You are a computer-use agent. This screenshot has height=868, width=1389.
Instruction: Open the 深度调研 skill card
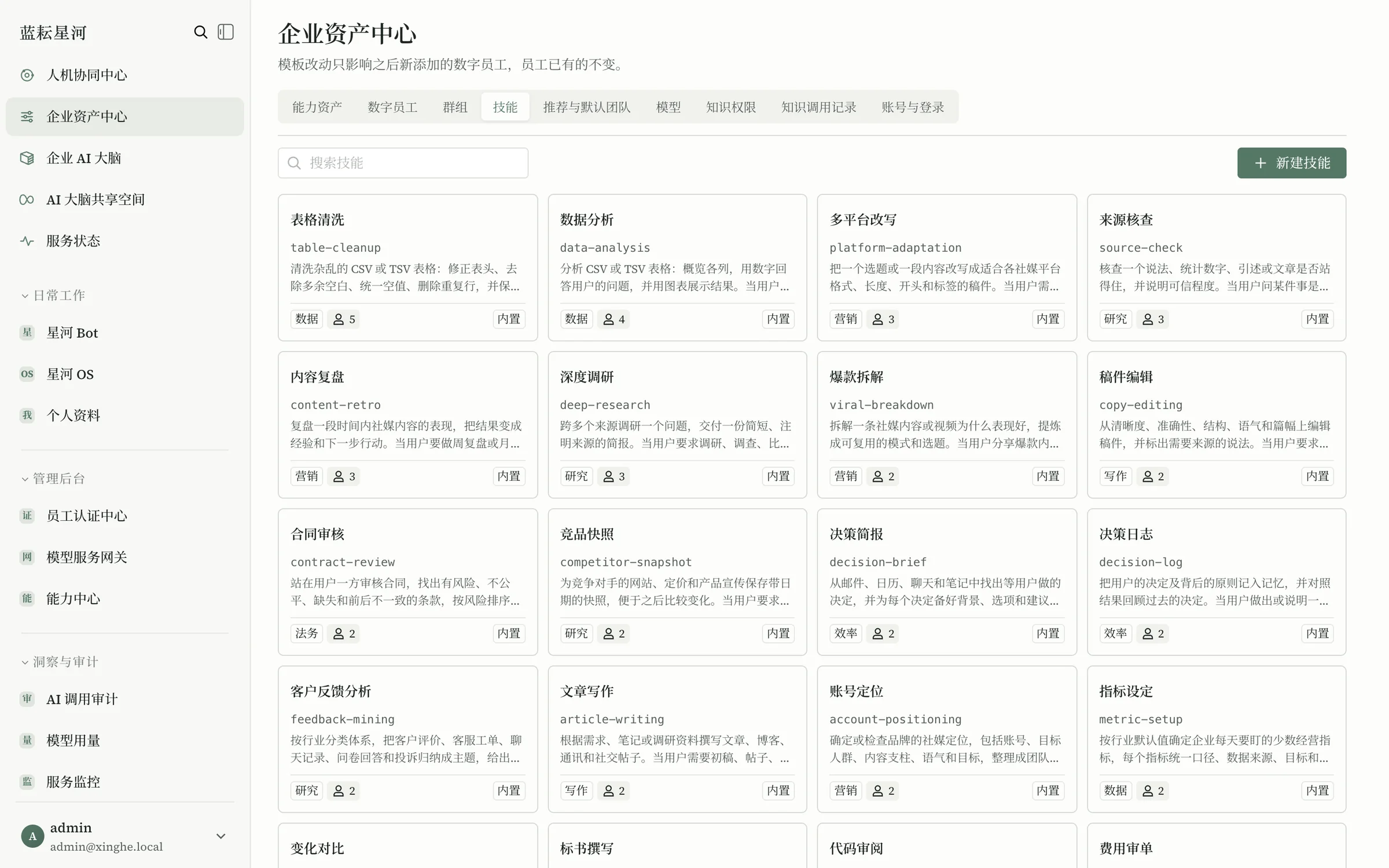[677, 425]
